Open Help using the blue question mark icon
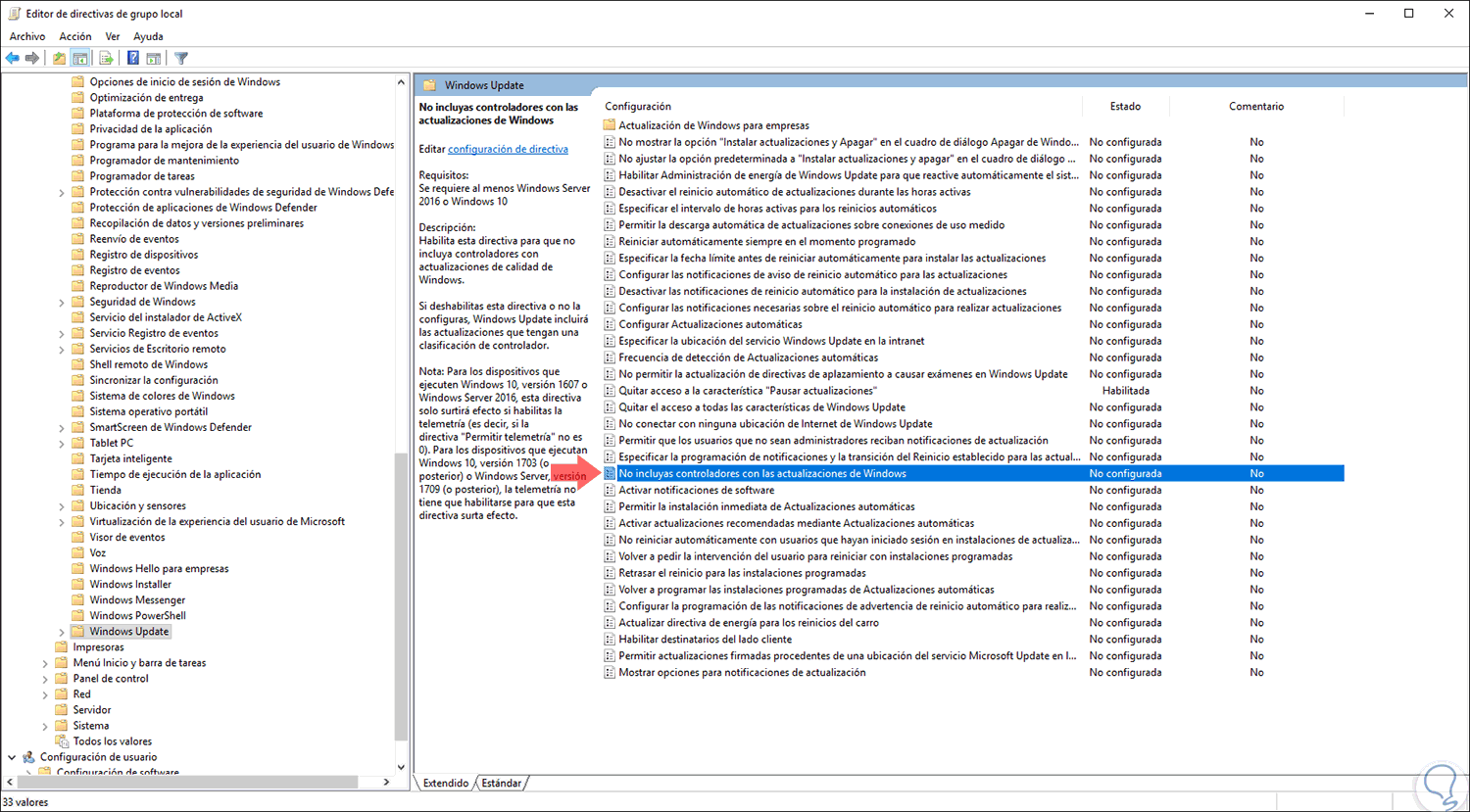1470x812 pixels. (133, 59)
